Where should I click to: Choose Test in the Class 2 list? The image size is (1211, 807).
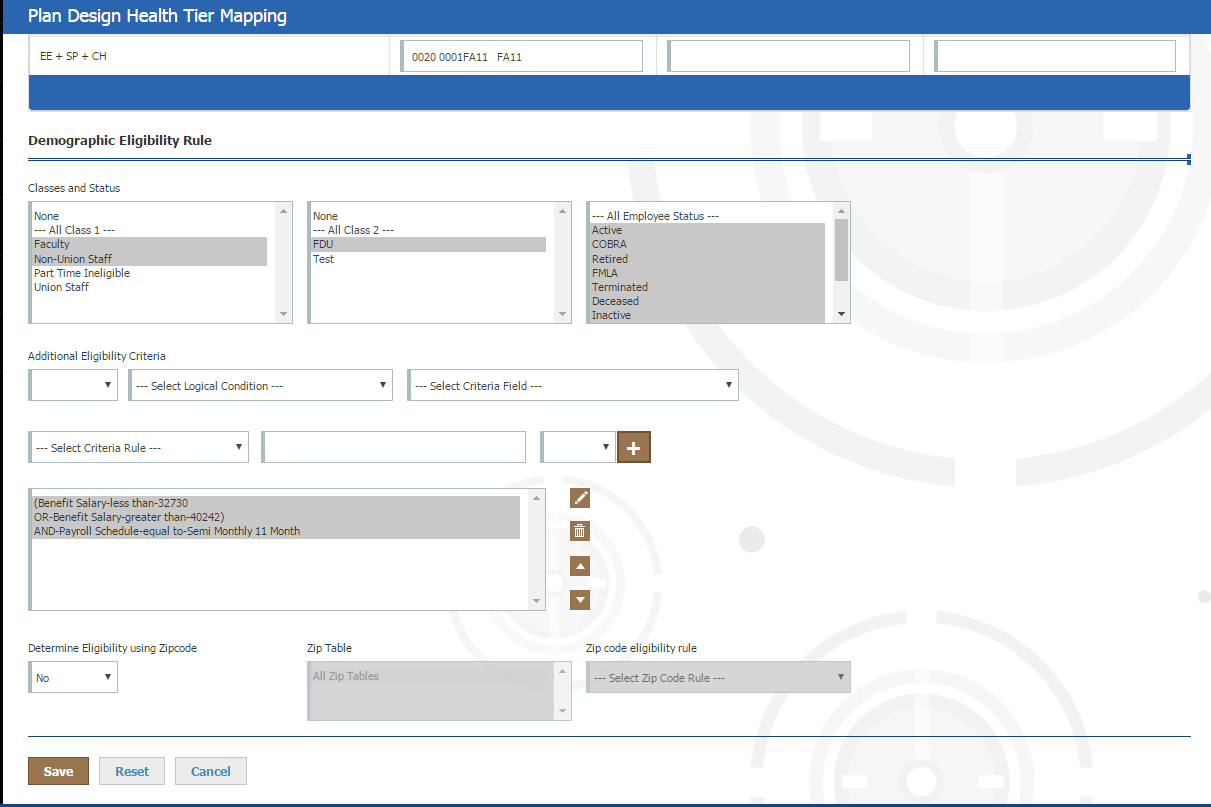pos(324,259)
